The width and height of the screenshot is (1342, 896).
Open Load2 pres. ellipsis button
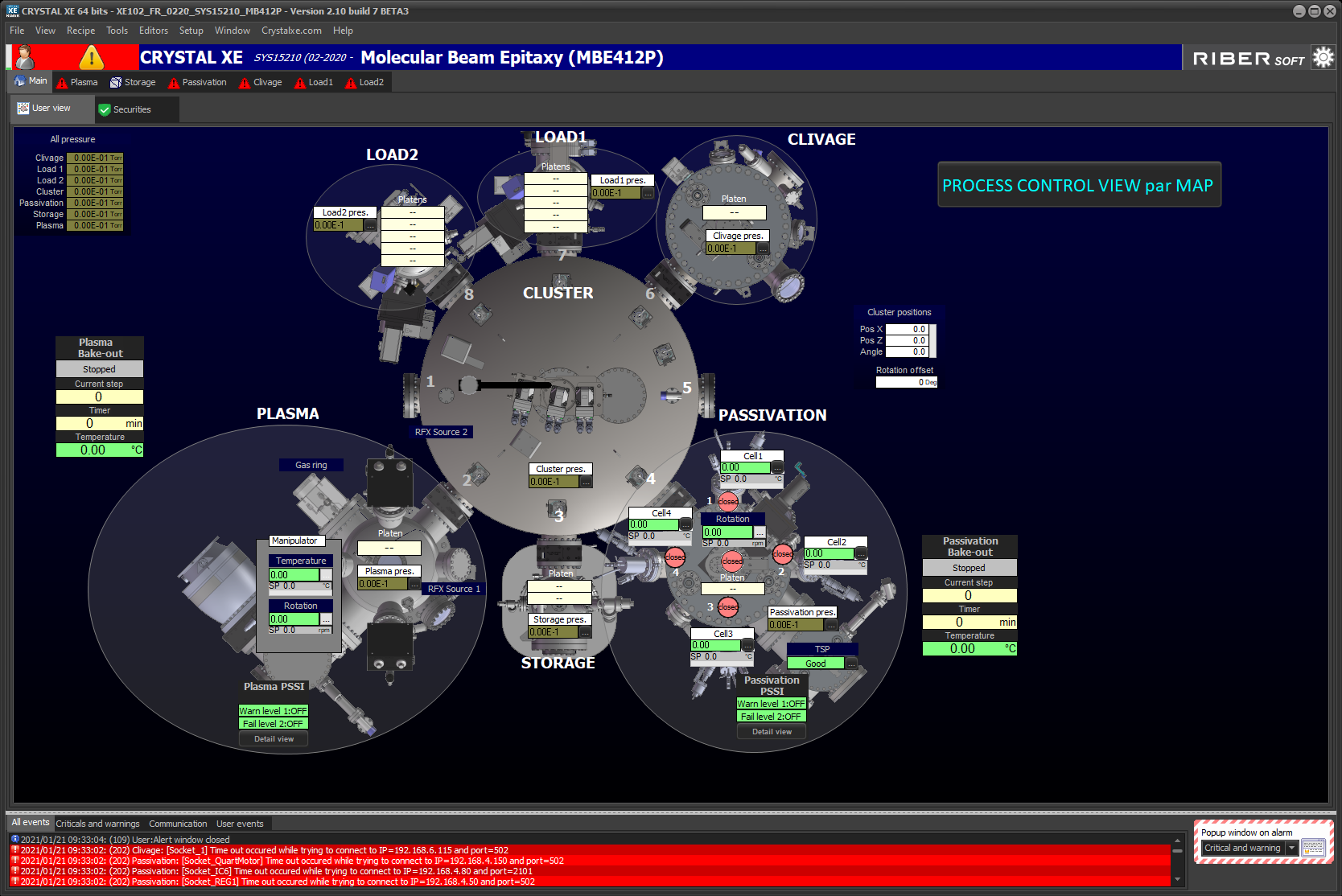click(x=370, y=225)
